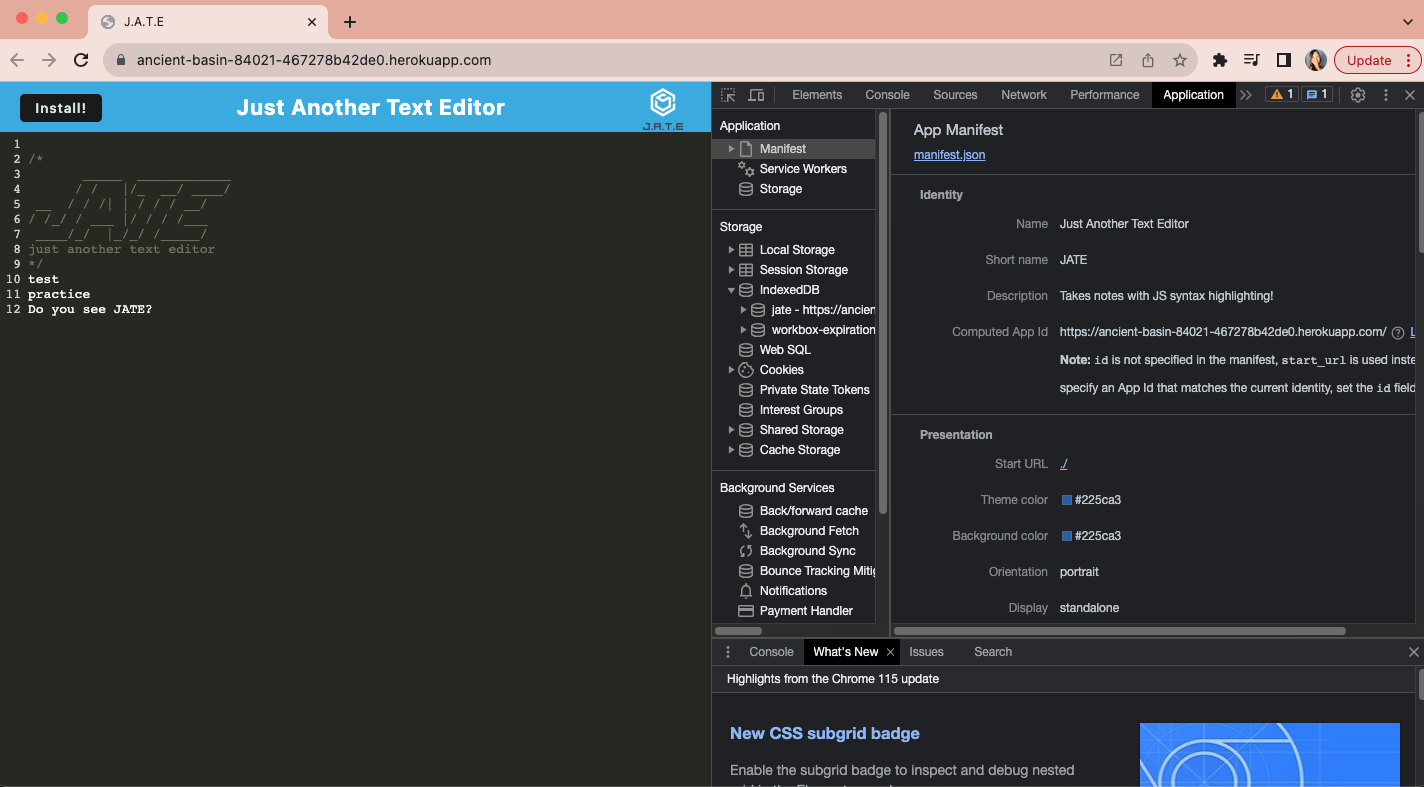Click the Computed App Id help icon
1424x787 pixels.
[1398, 332]
